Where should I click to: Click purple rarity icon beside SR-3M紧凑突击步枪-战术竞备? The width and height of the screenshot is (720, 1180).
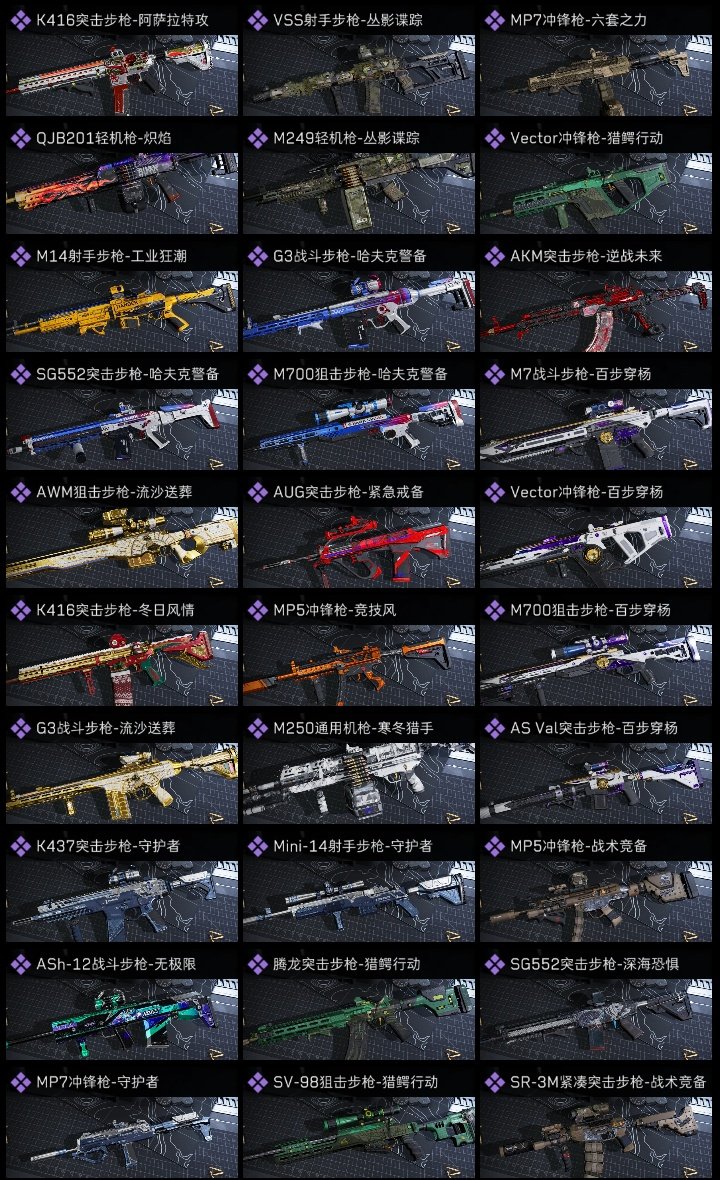click(x=494, y=1082)
